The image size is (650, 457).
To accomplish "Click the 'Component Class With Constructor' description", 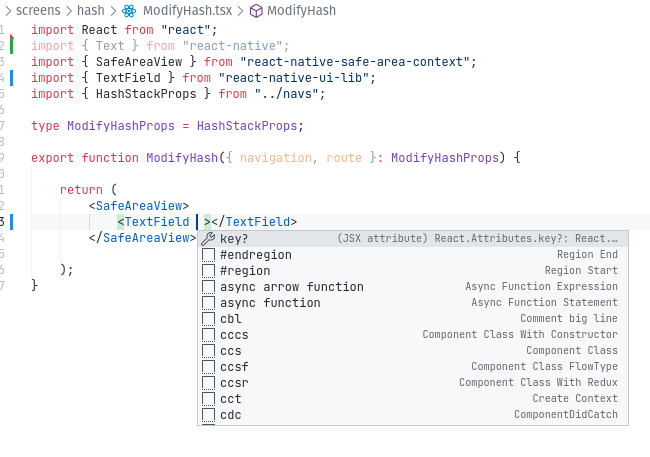I will 520,334.
